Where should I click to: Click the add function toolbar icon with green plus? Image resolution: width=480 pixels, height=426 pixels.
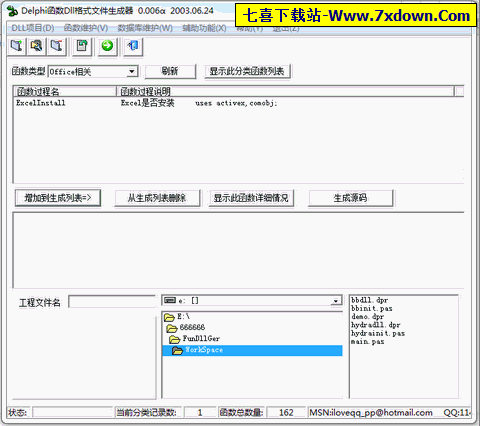17,46
